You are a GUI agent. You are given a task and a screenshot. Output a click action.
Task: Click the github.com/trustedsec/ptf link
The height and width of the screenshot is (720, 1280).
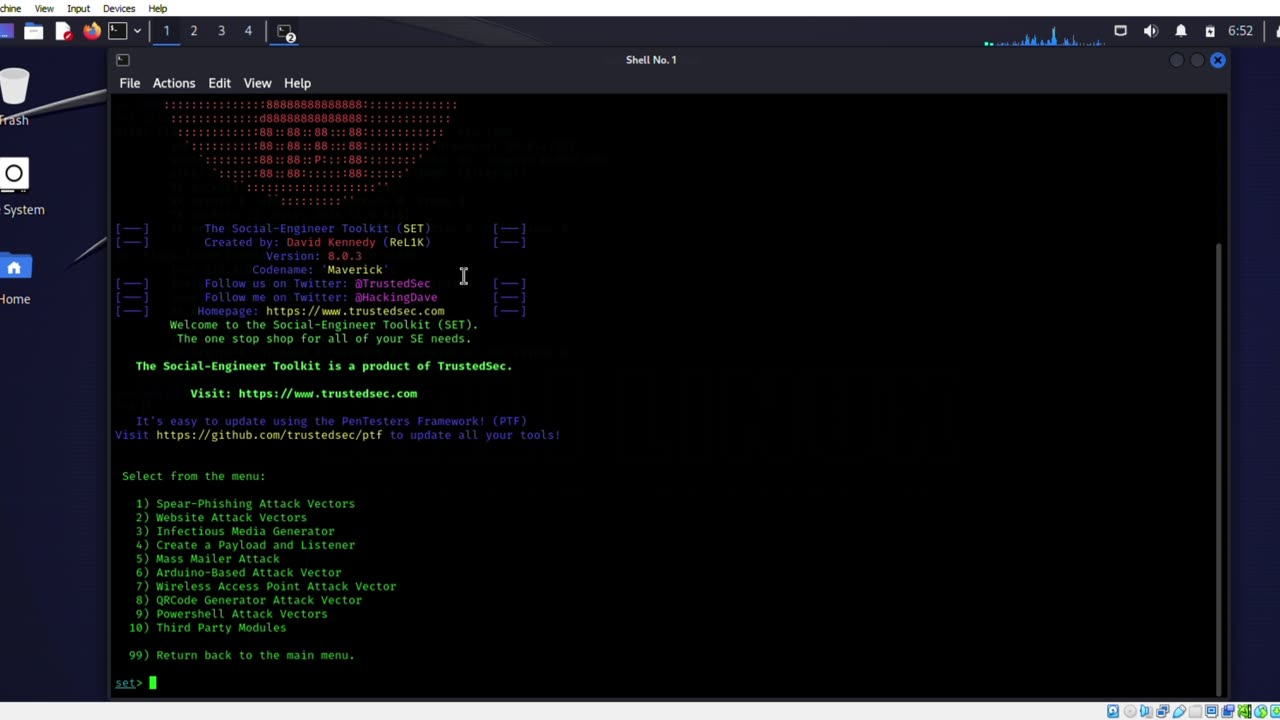(x=269, y=435)
